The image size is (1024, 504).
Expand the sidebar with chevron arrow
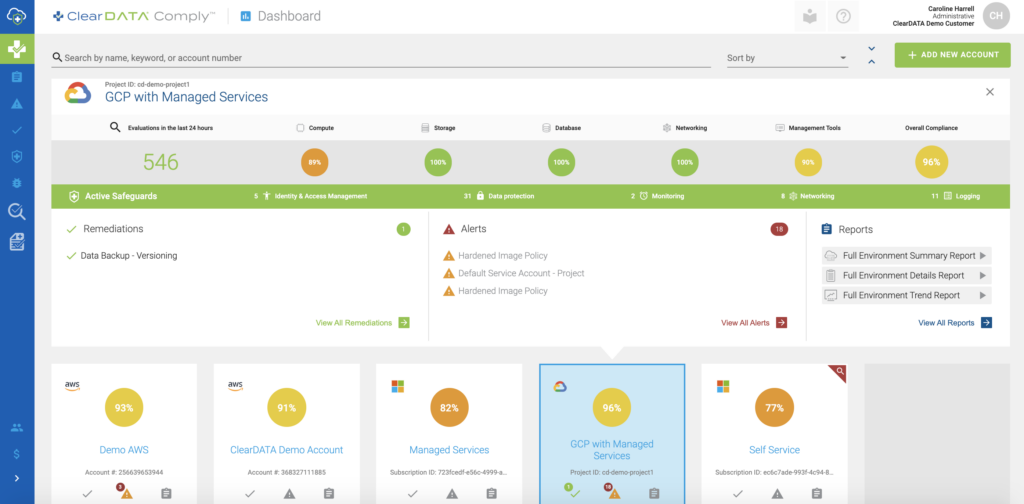click(17, 479)
